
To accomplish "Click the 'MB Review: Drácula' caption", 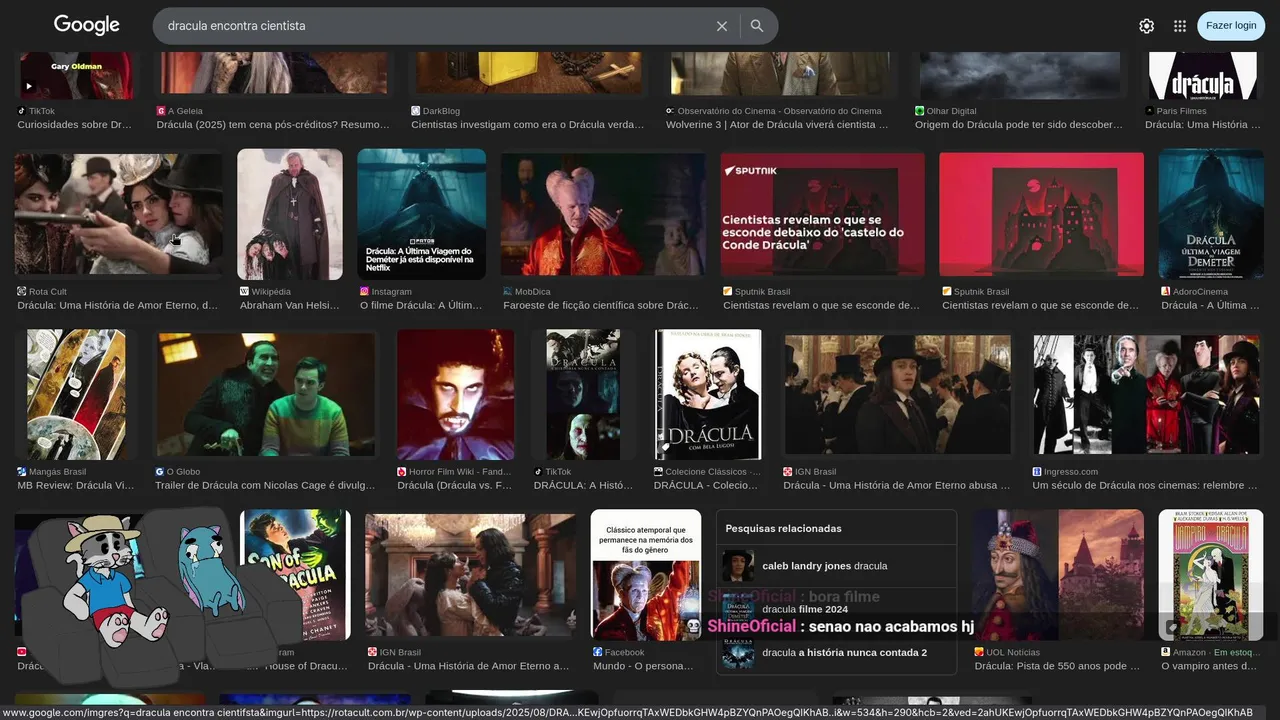I will tap(76, 486).
